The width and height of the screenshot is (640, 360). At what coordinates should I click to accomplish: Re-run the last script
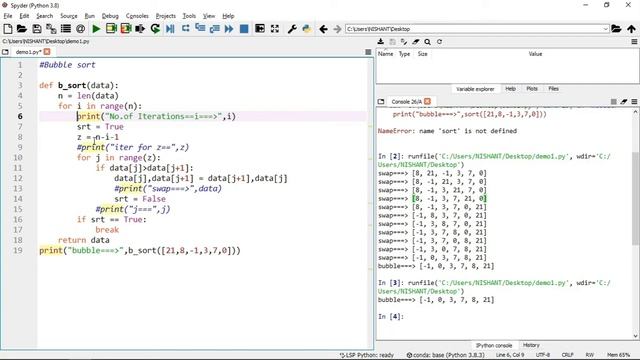(155, 29)
